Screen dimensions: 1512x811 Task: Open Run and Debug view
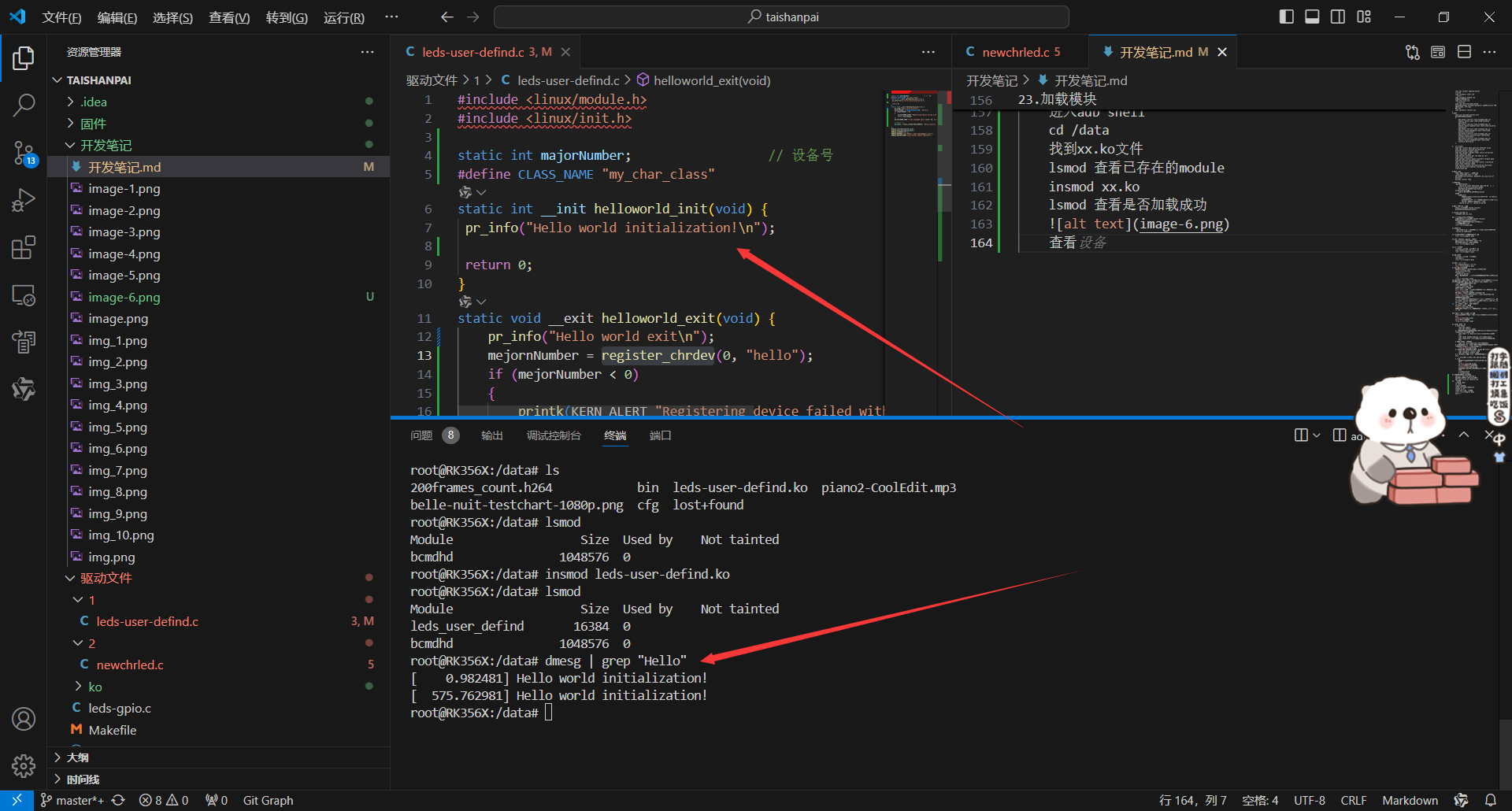point(24,200)
